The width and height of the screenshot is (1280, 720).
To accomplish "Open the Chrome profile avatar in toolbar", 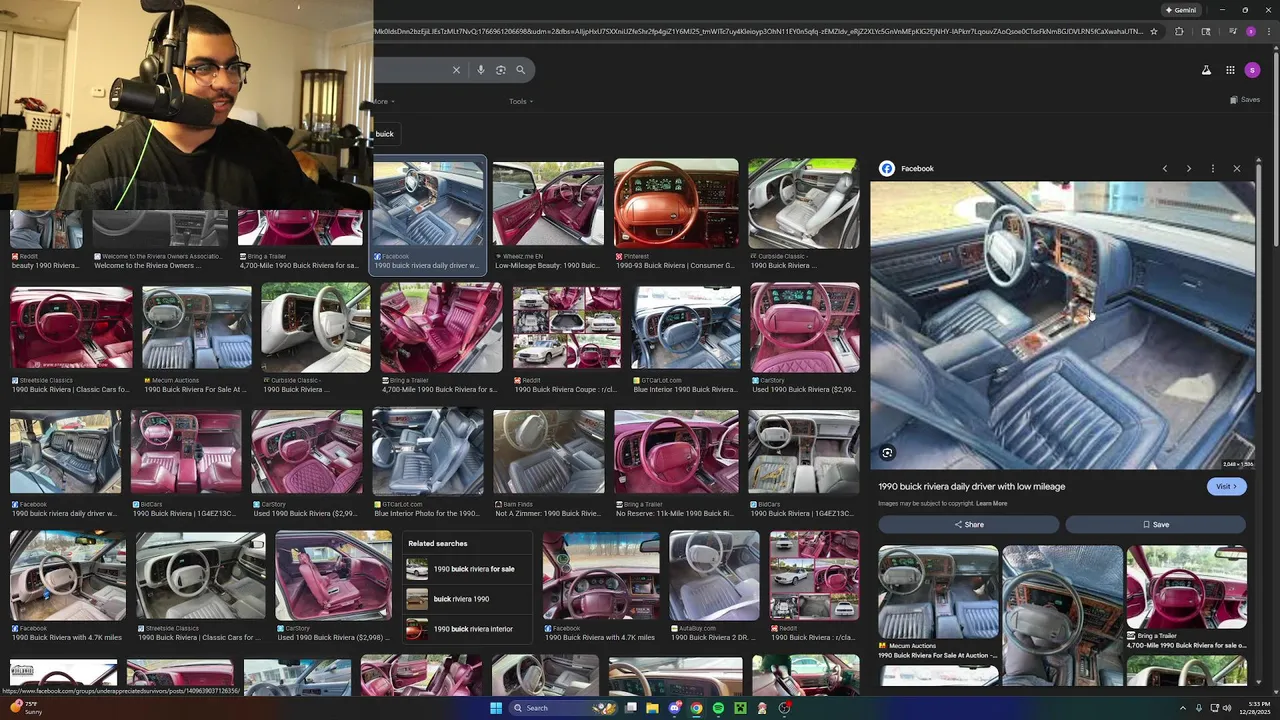I will pyautogui.click(x=1250, y=32).
